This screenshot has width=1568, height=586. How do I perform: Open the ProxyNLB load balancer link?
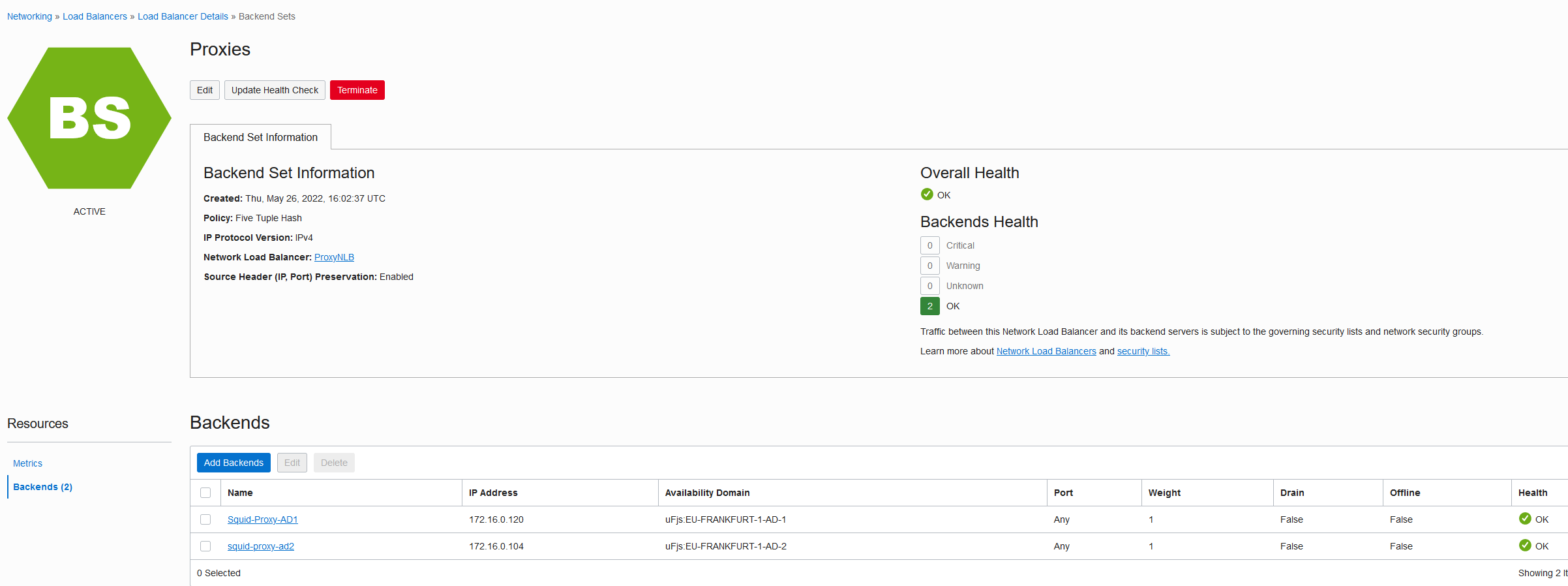coord(334,257)
